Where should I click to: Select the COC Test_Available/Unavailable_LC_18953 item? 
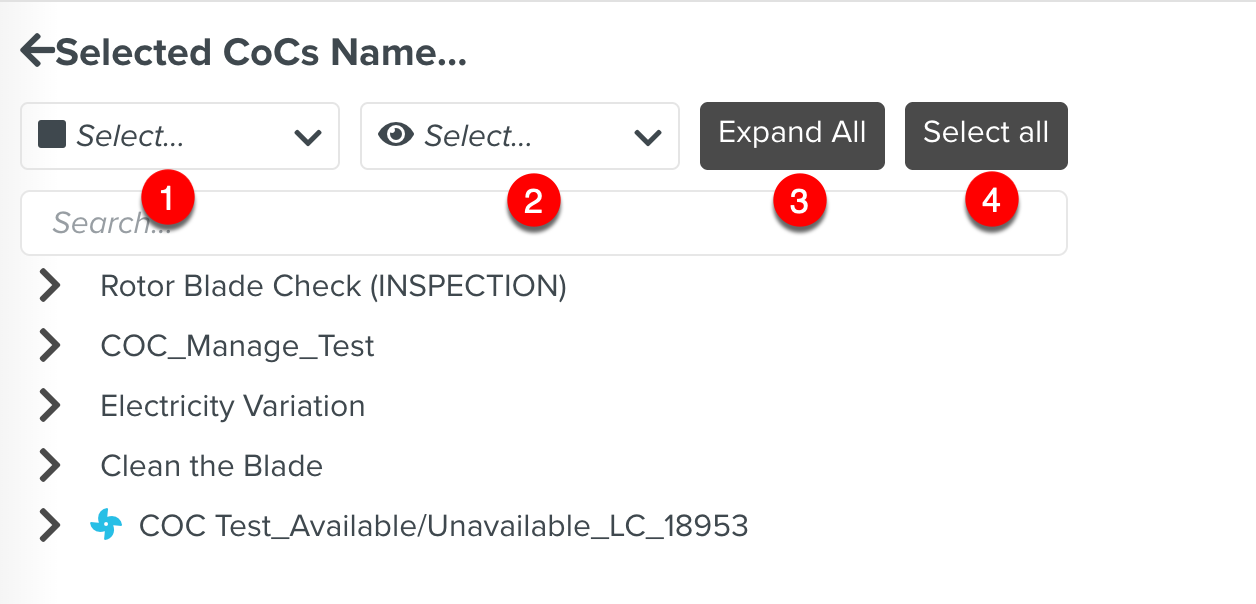pos(443,524)
